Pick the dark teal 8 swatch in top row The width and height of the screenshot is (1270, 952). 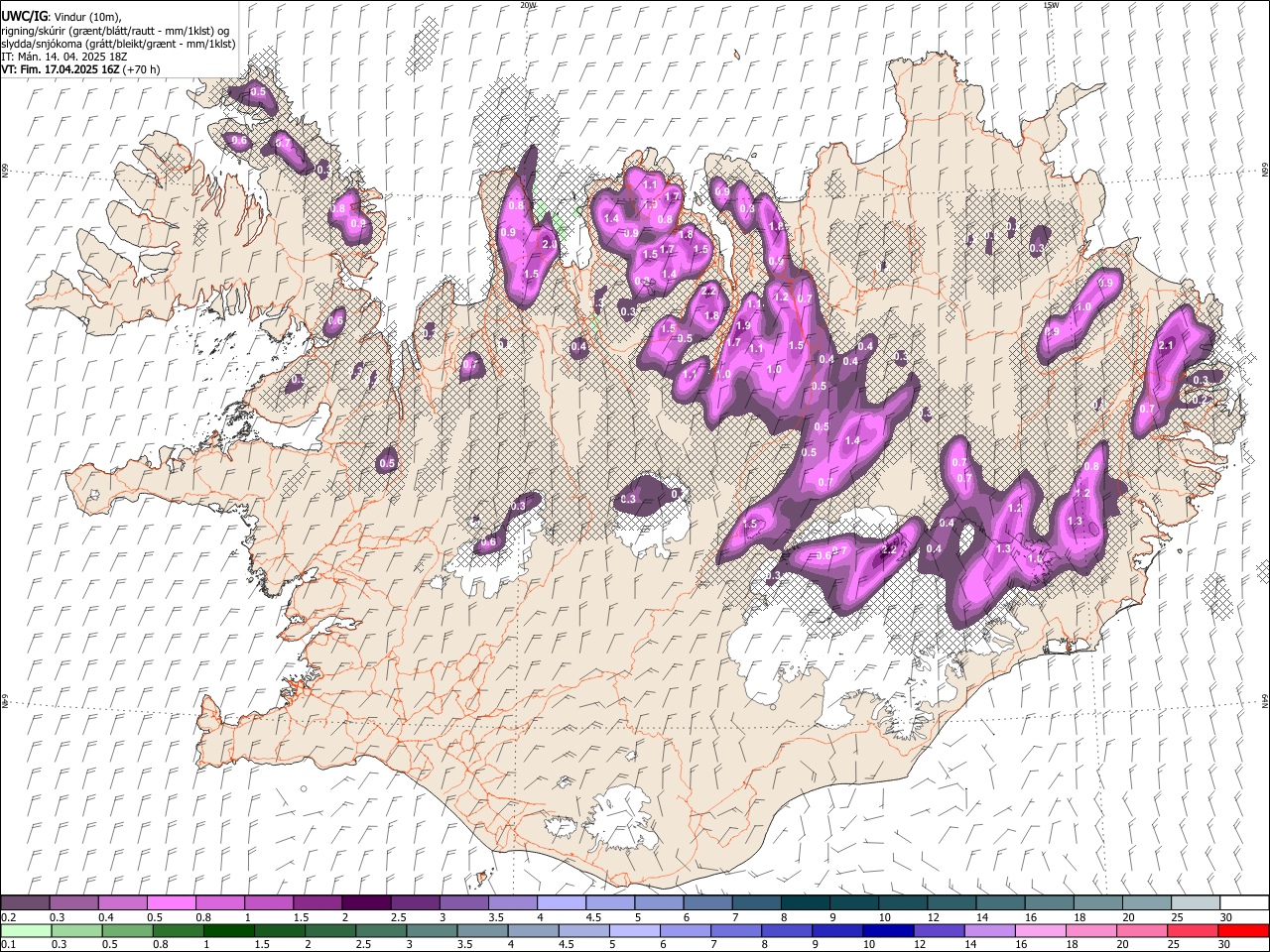tap(806, 903)
